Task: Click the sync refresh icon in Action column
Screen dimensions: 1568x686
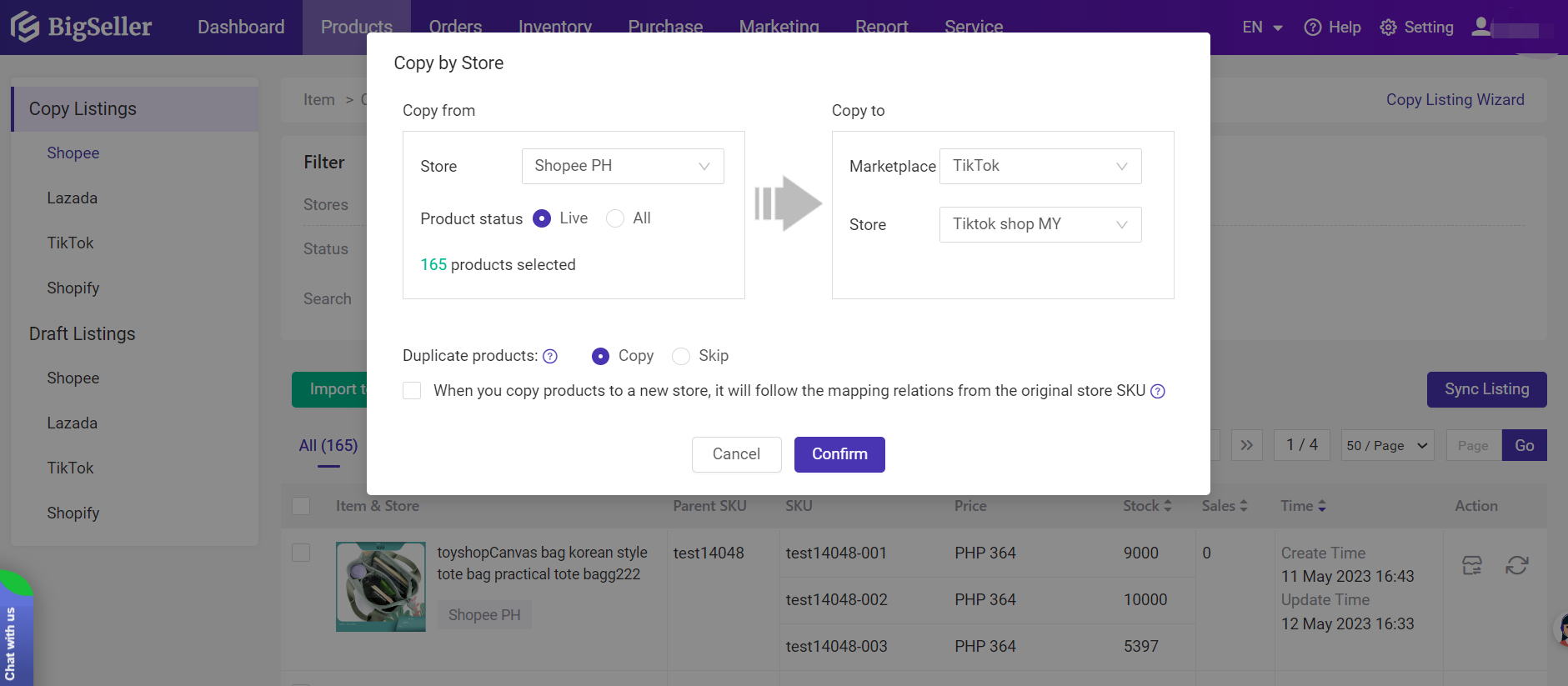Action: coord(1516,566)
